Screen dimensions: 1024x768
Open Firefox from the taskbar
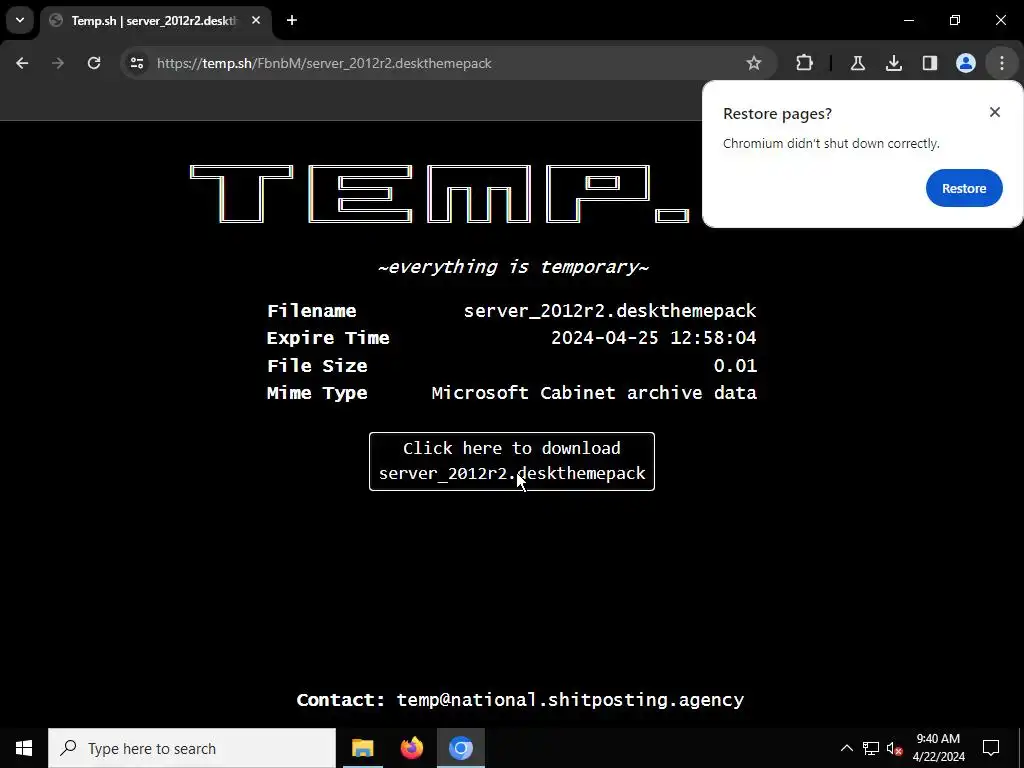[411, 748]
